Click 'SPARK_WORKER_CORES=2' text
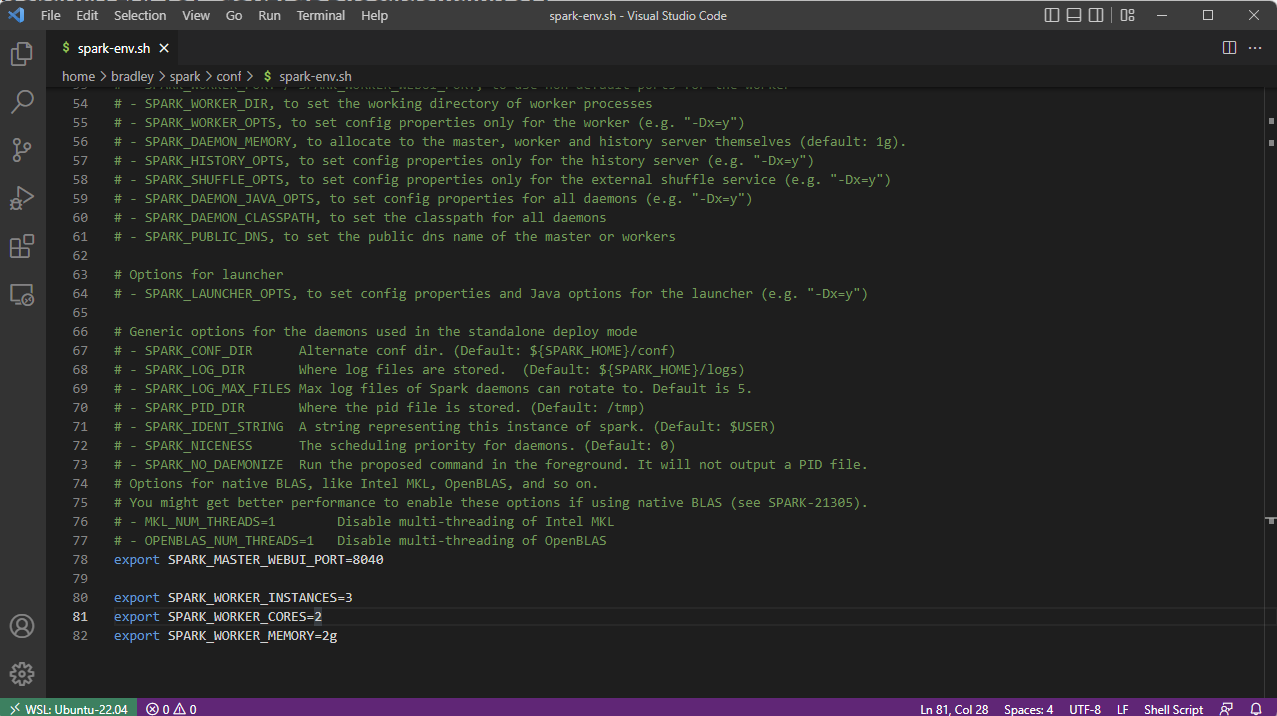Viewport: 1277px width, 716px height. 245,617
